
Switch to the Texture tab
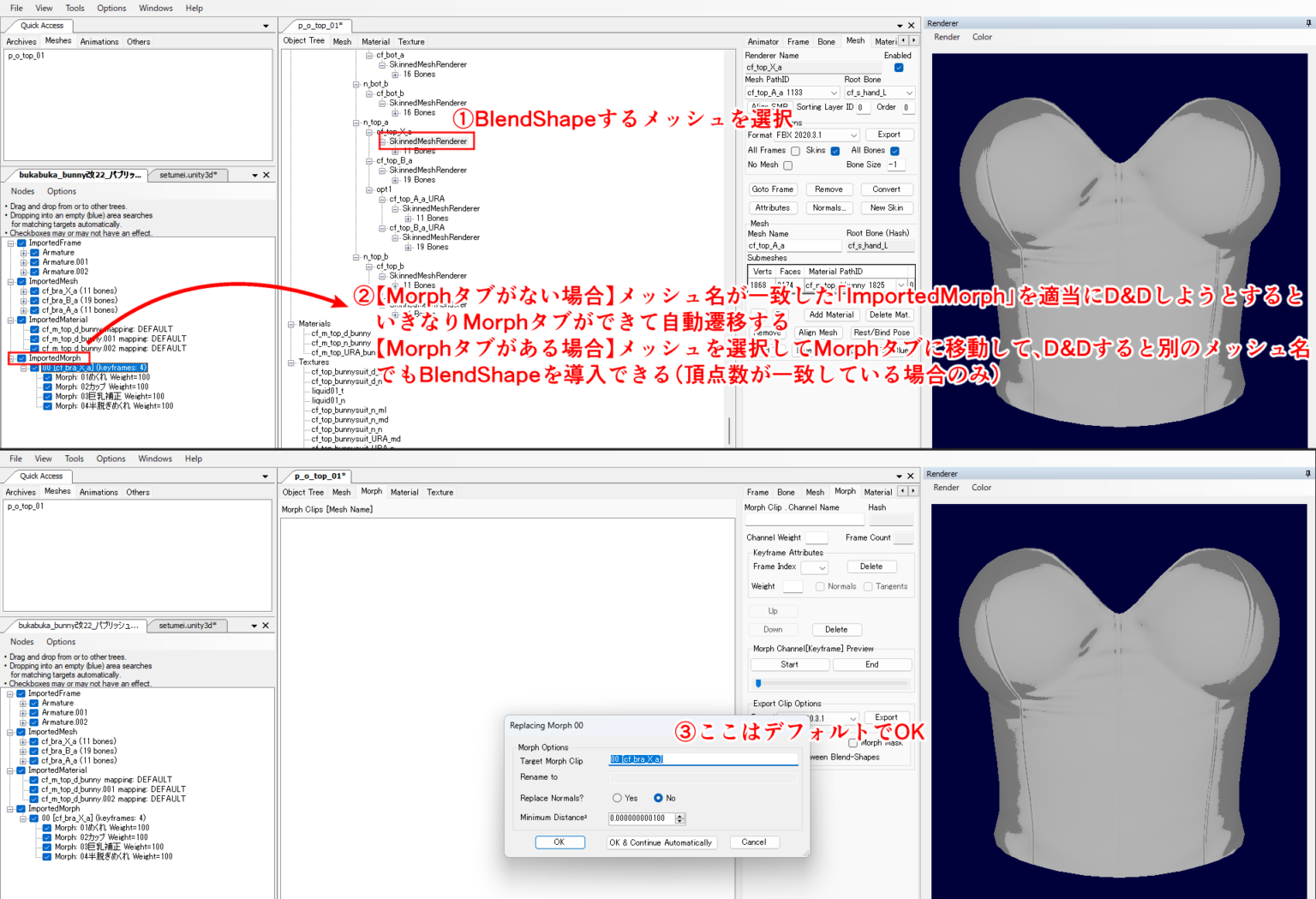pyautogui.click(x=411, y=40)
